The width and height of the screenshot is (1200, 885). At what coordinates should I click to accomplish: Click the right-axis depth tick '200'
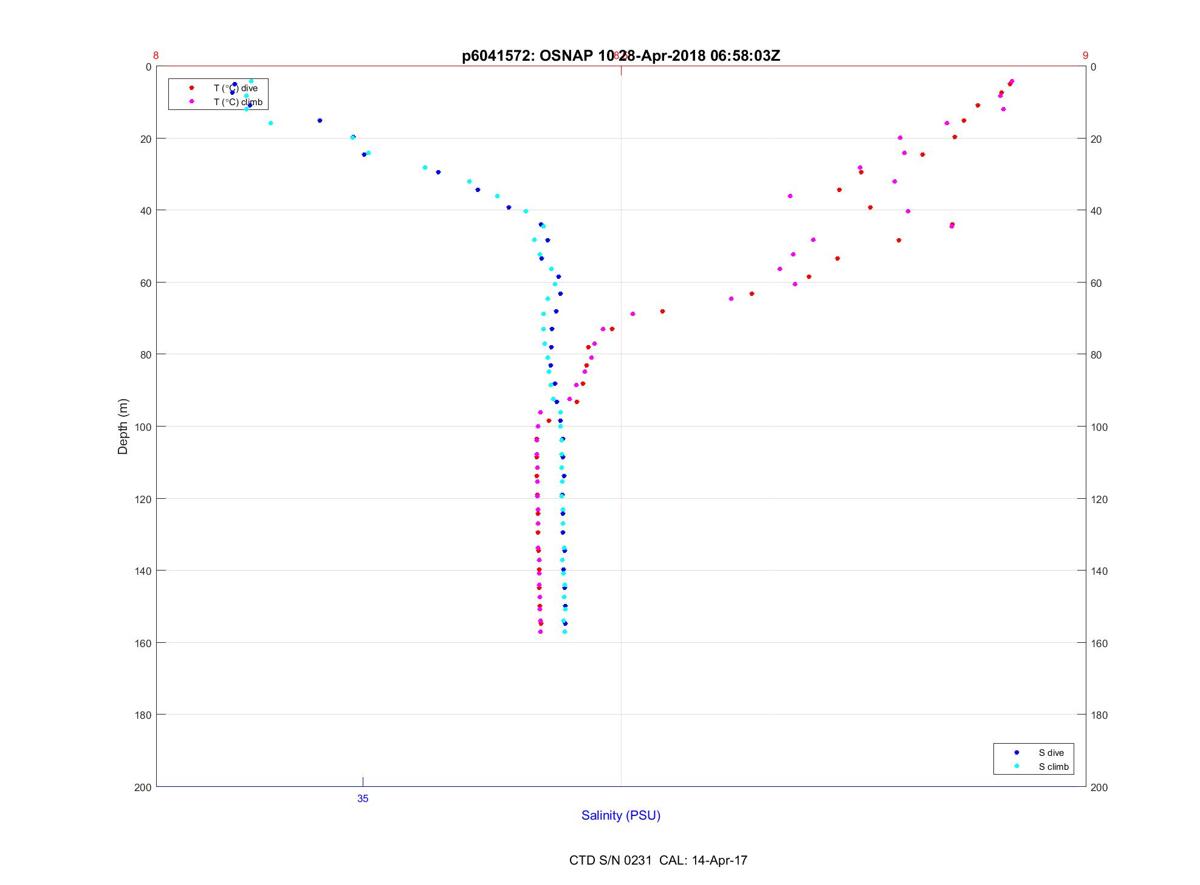(x=1100, y=787)
